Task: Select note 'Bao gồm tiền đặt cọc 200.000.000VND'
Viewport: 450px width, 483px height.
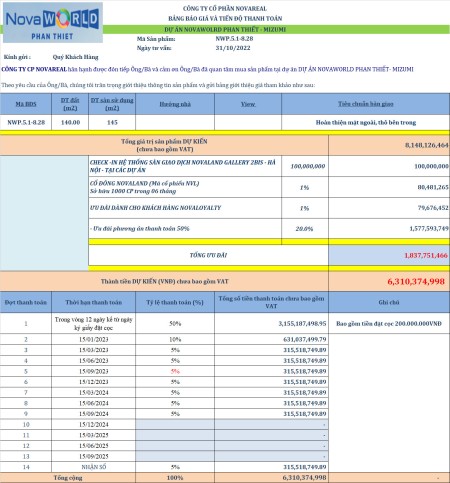Action: tap(389, 324)
